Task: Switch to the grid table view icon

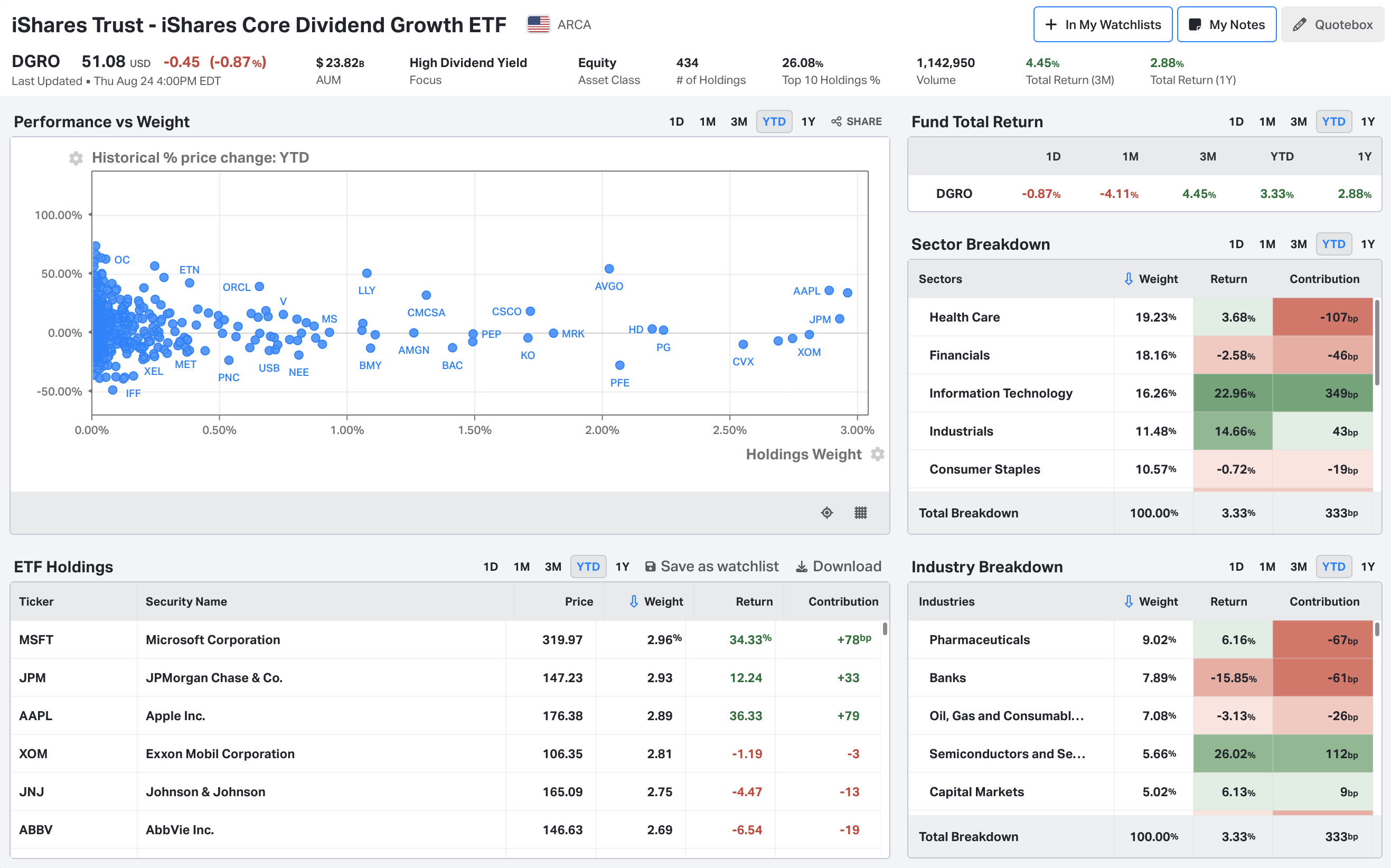Action: 861,513
